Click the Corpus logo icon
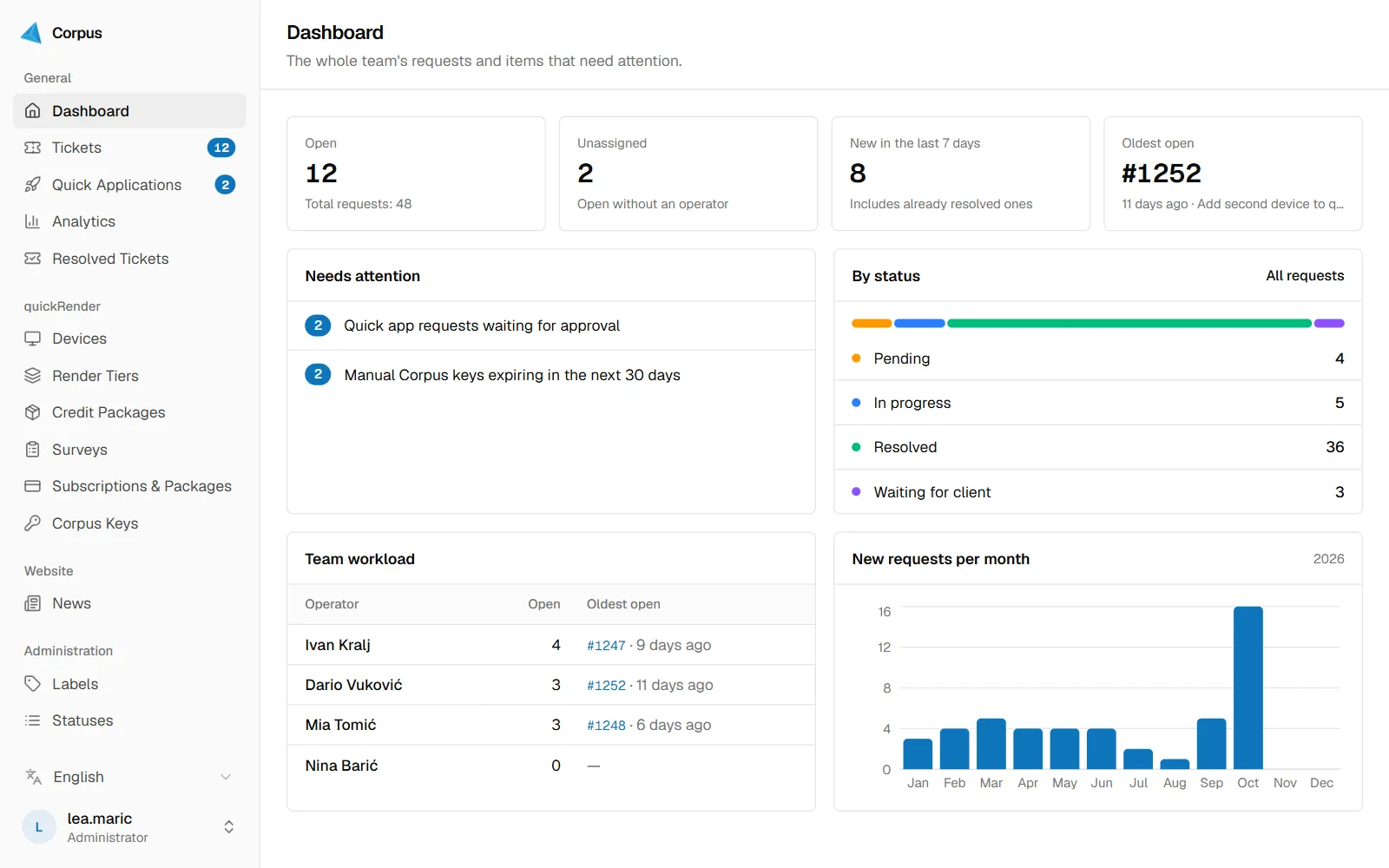Viewport: 1389px width, 868px height. 31,33
